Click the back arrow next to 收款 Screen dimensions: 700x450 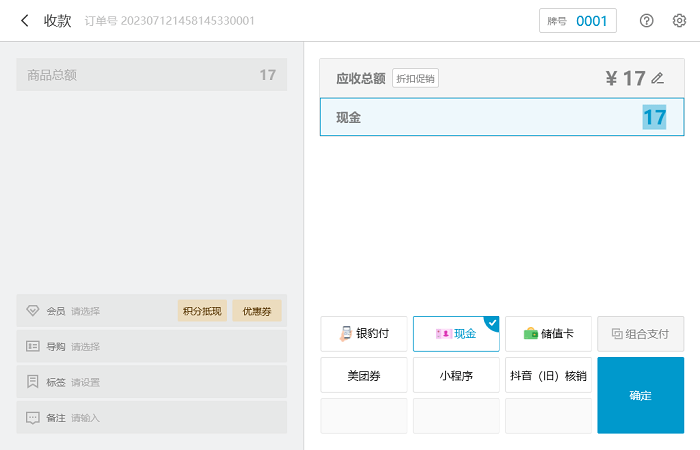pyautogui.click(x=24, y=20)
